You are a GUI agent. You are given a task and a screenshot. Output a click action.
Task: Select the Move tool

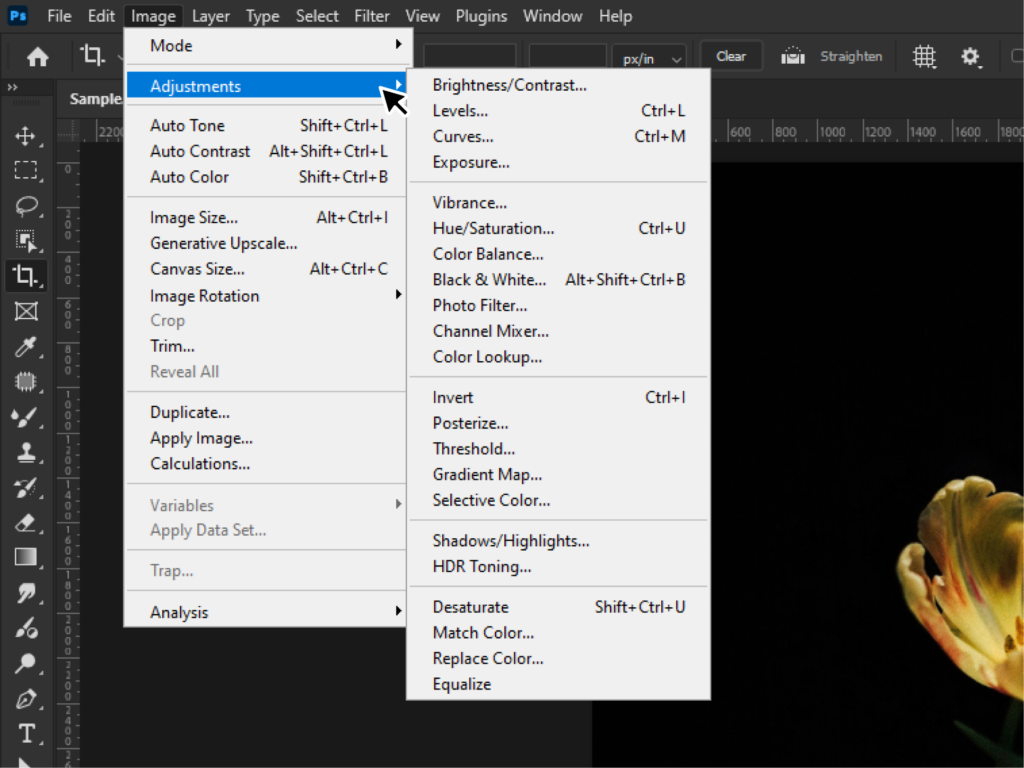pyautogui.click(x=27, y=135)
